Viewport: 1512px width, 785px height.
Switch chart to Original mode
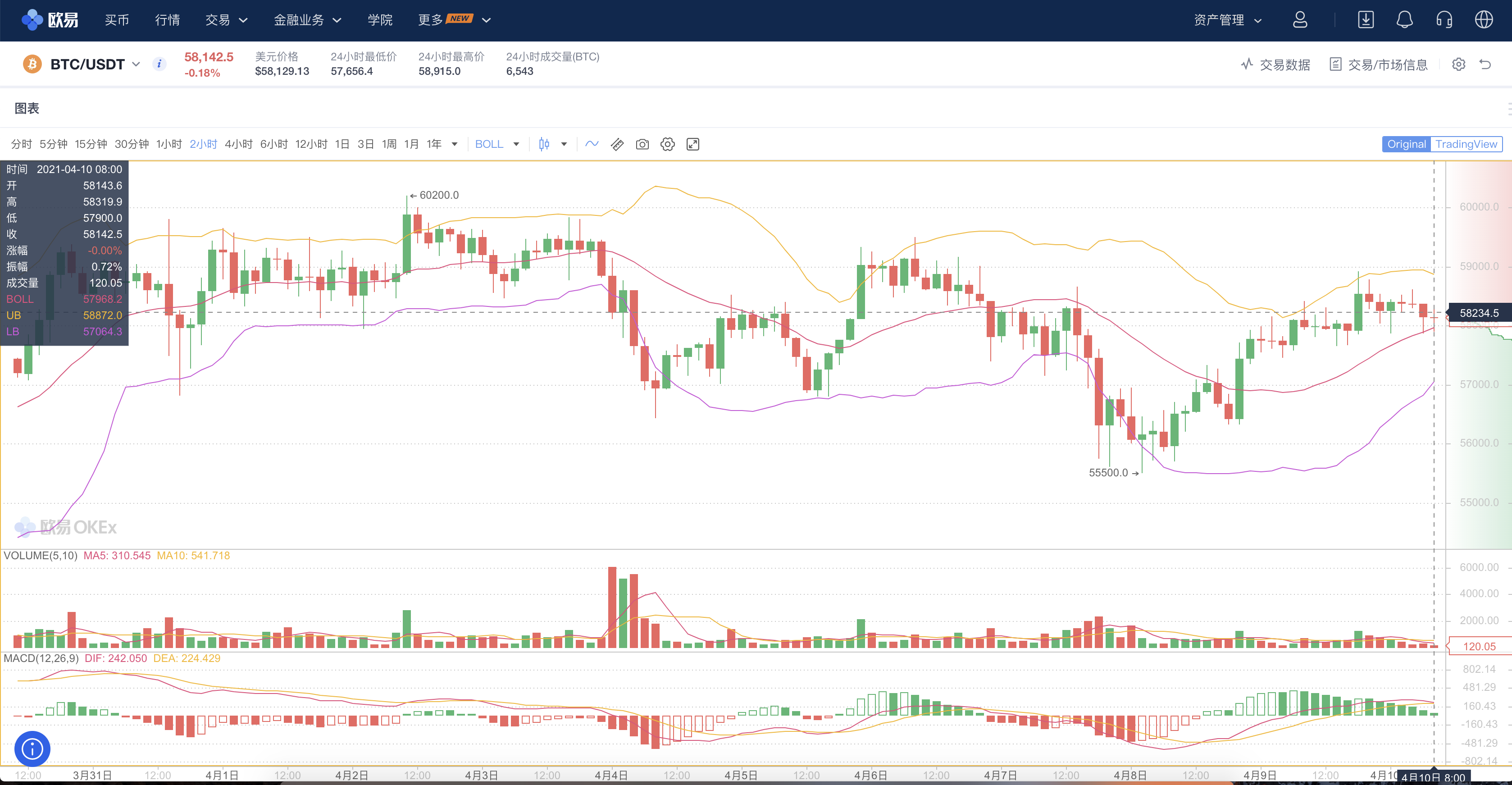coord(1406,145)
